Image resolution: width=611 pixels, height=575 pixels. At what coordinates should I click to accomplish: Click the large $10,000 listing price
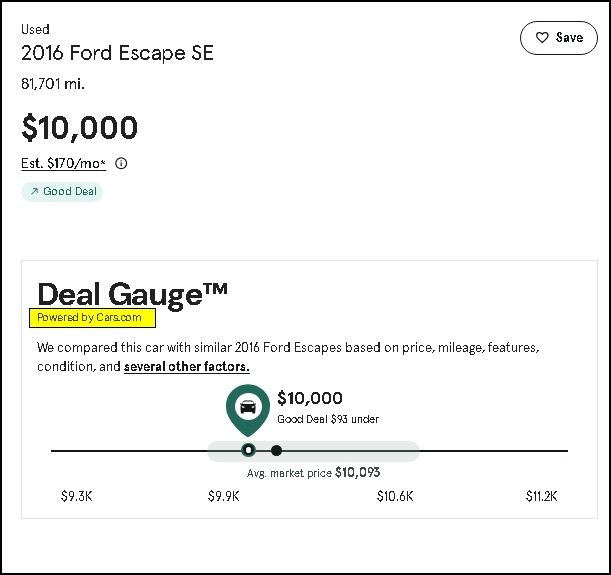[80, 127]
